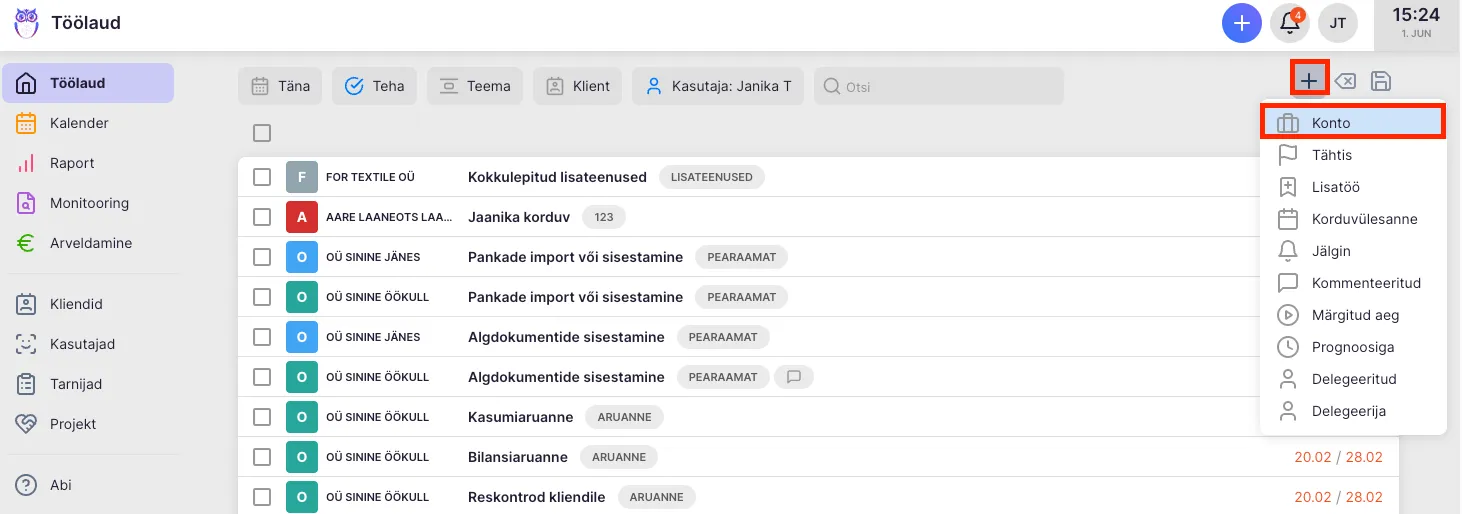Click the blue plus add button
1462x514 pixels.
(1241, 23)
